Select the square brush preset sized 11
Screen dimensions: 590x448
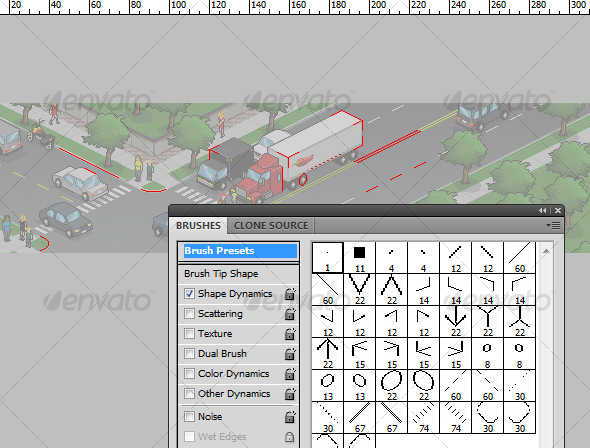[x=360, y=257]
